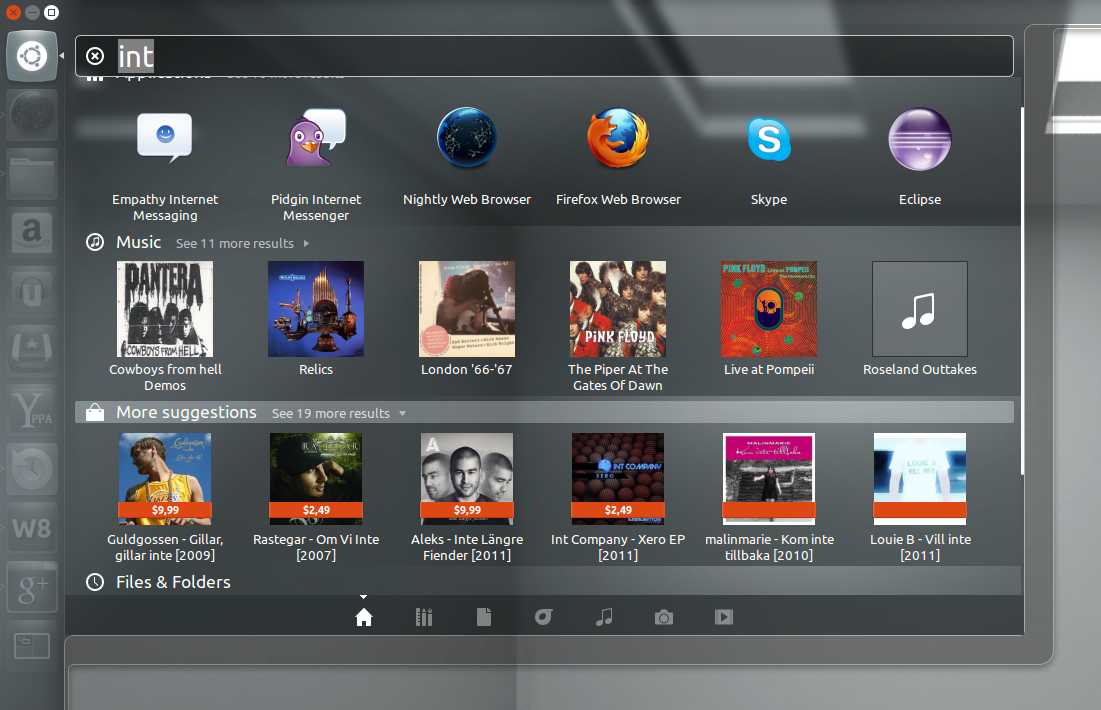
Task: Open Google Plus launcher icon
Action: tap(32, 587)
